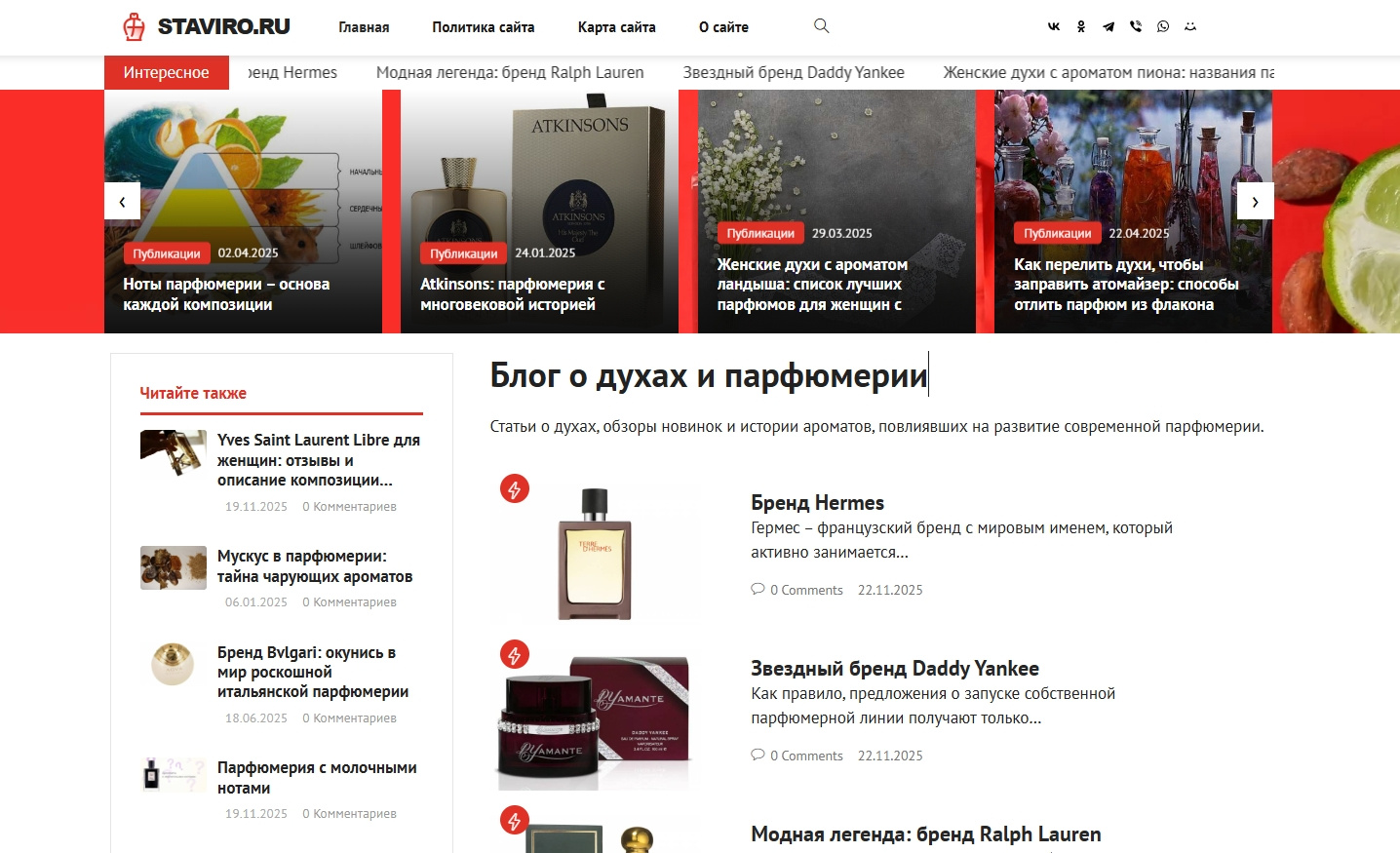Open the VK social network icon

click(x=1054, y=27)
